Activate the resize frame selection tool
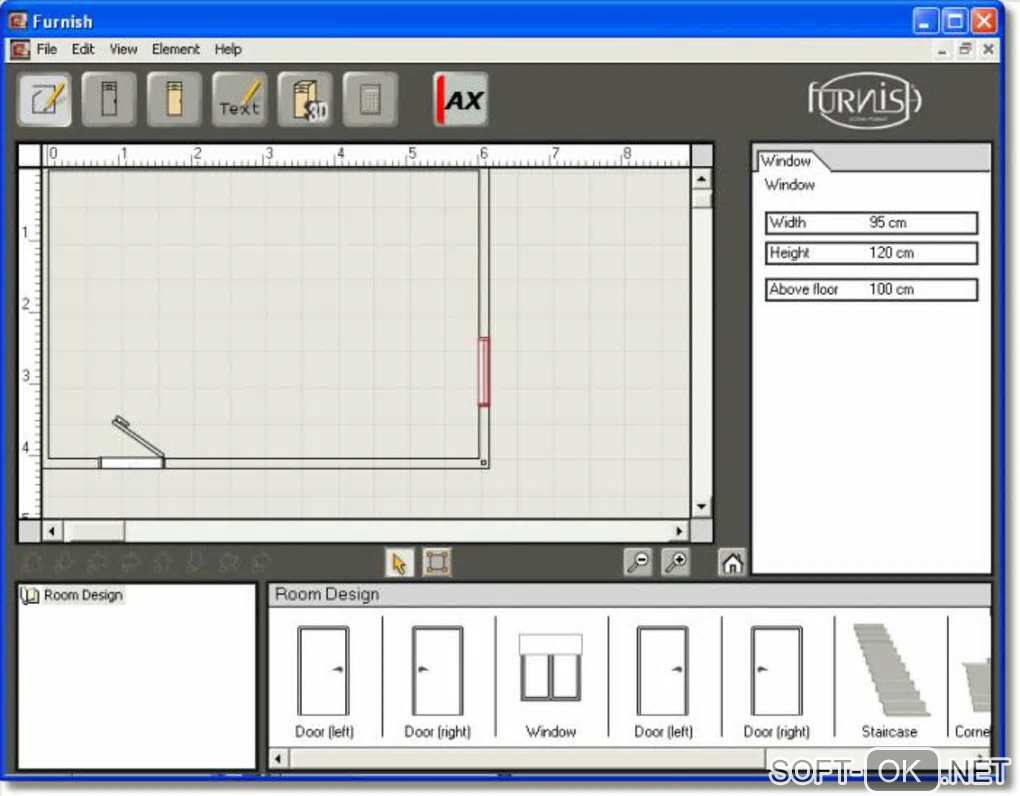The height and width of the screenshot is (796, 1020). pos(436,563)
